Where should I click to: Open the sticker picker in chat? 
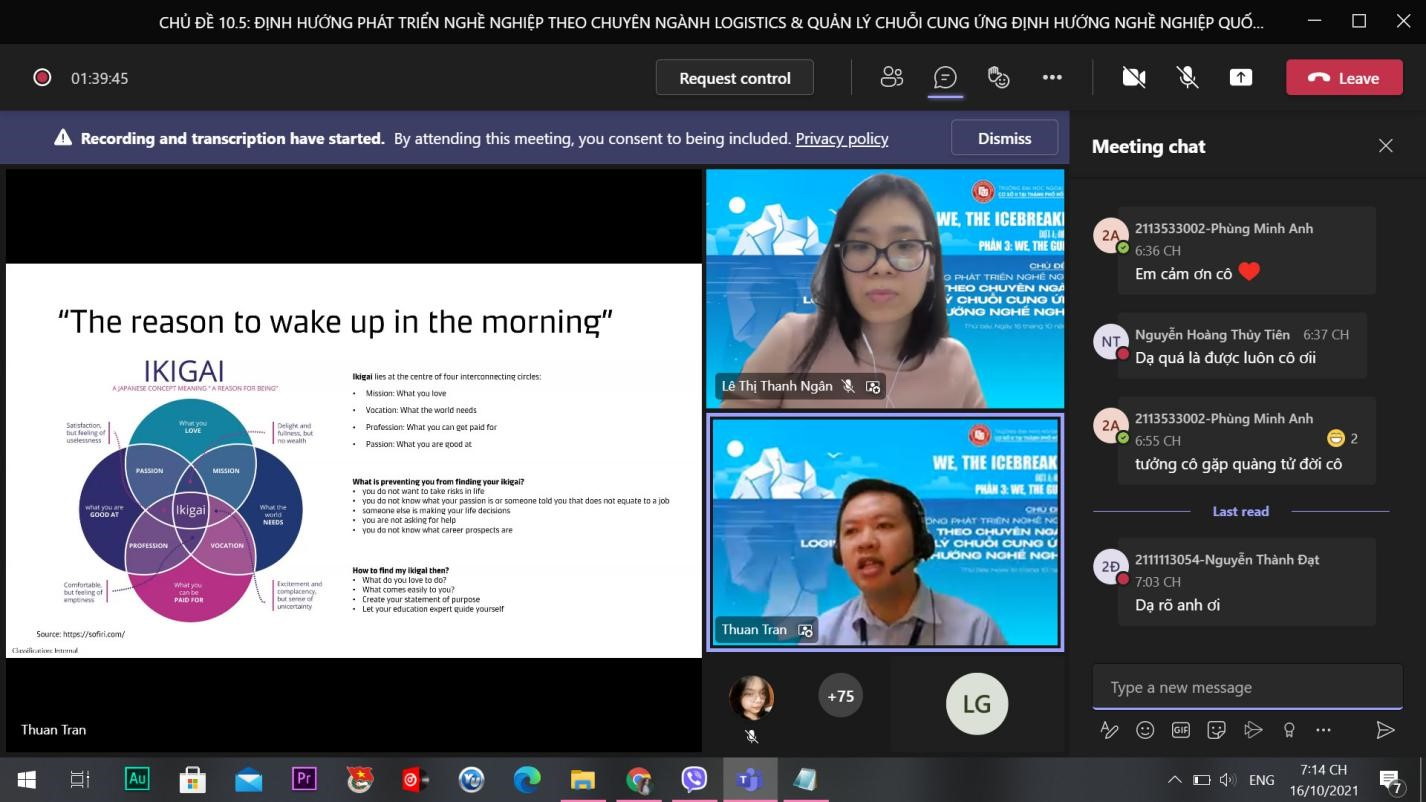pyautogui.click(x=1217, y=730)
